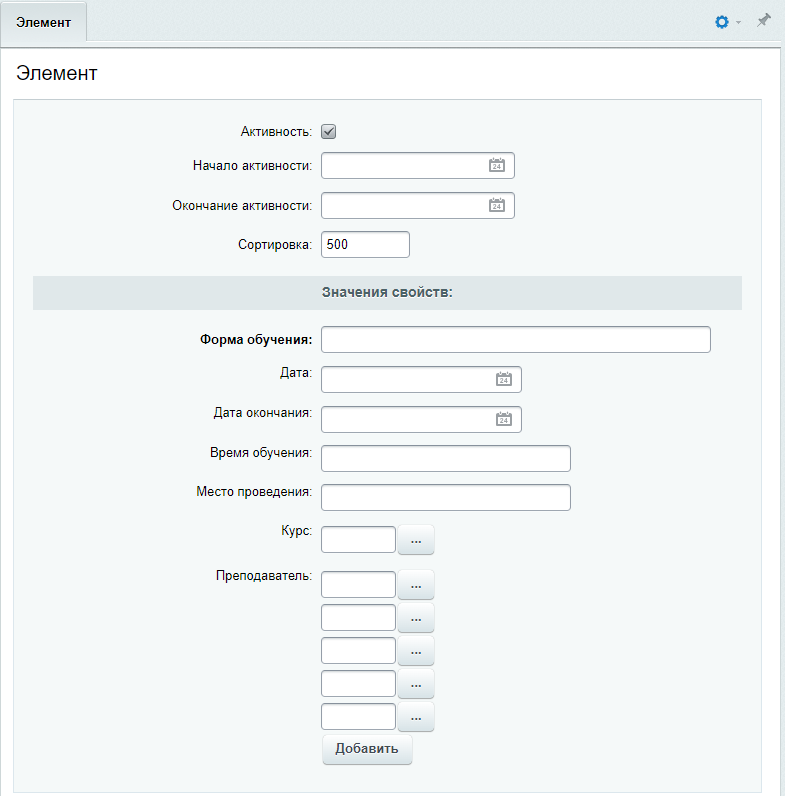Switch to the Элемент tab
The height and width of the screenshot is (796, 785).
click(43, 22)
